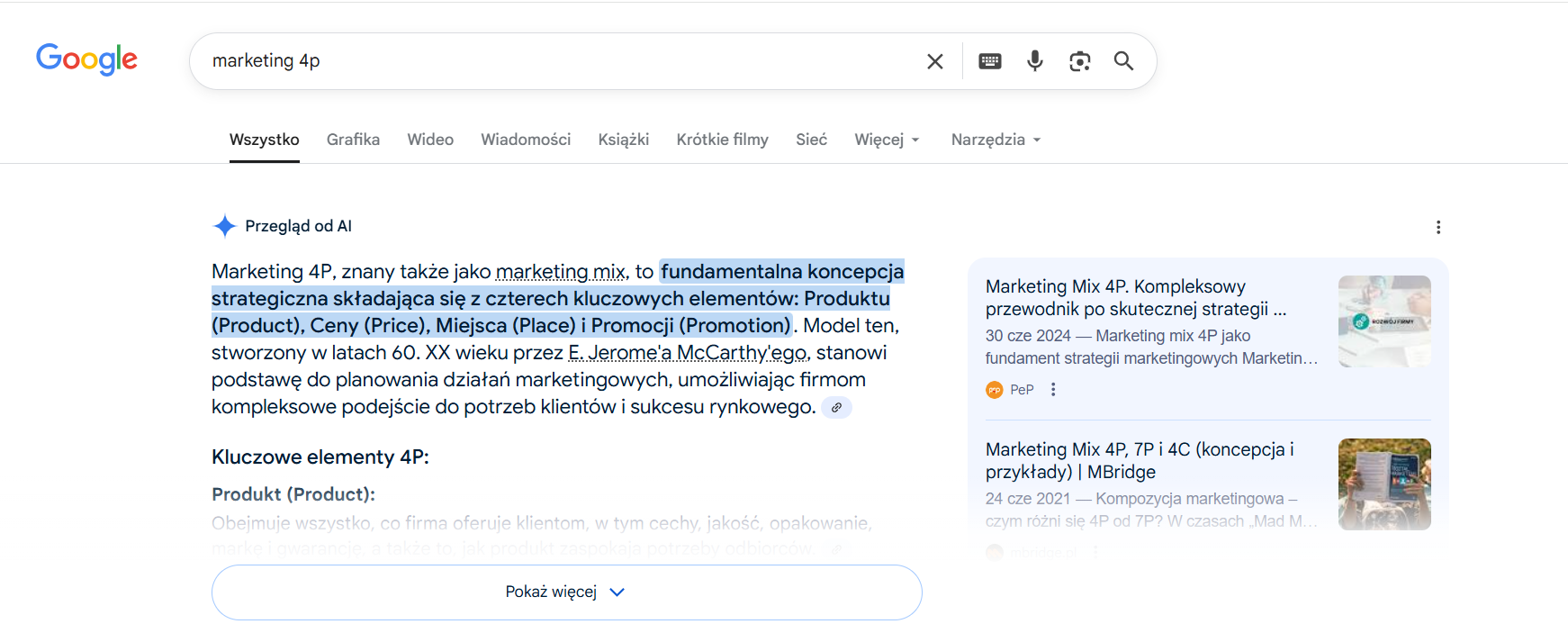Image resolution: width=1568 pixels, height=642 pixels.
Task: Submit search using the magnifier icon
Action: (x=1123, y=61)
